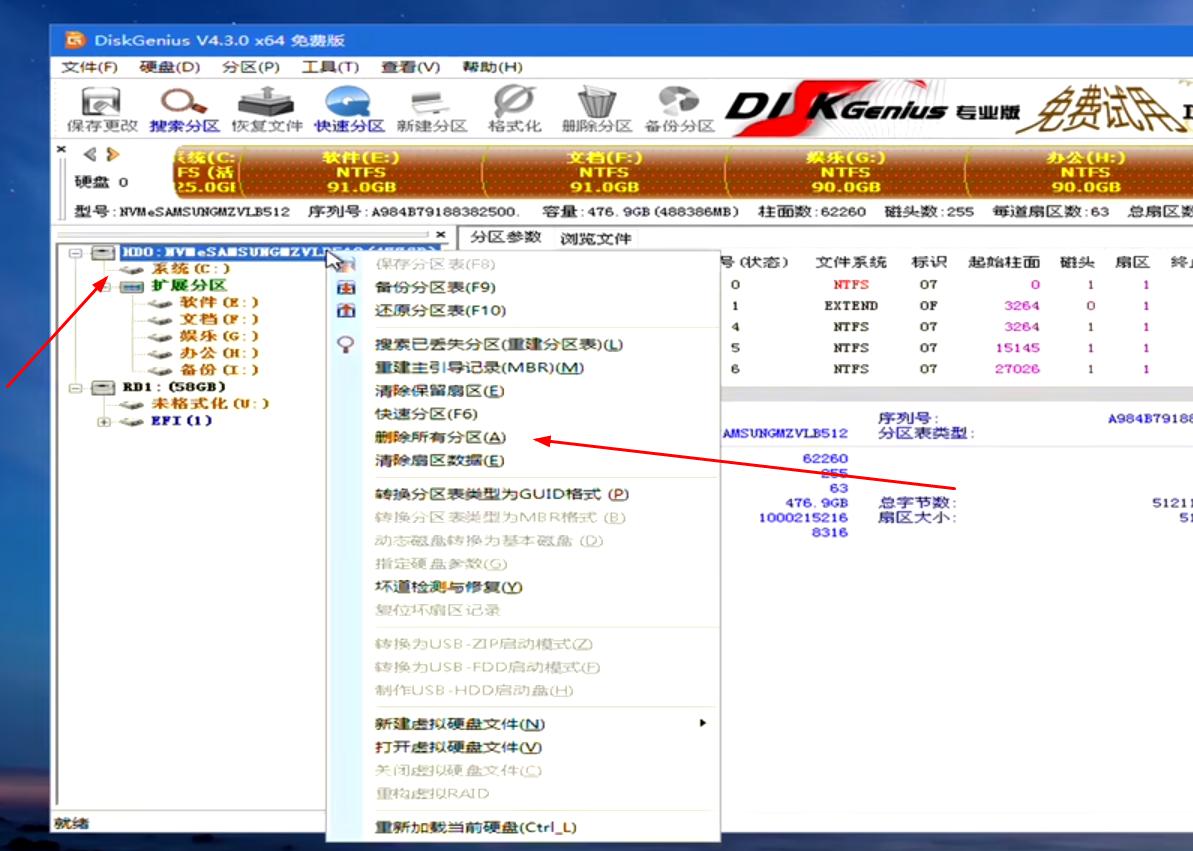Viewport: 1193px width, 851px height.
Task: Click the 格式化 (Format) toolbar icon
Action: 514,110
